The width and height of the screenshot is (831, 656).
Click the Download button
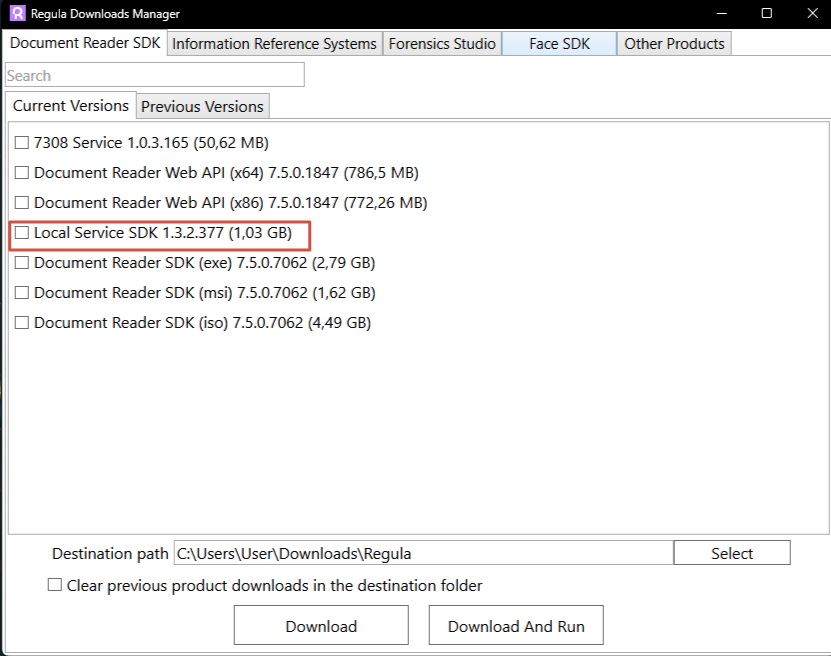click(x=321, y=626)
